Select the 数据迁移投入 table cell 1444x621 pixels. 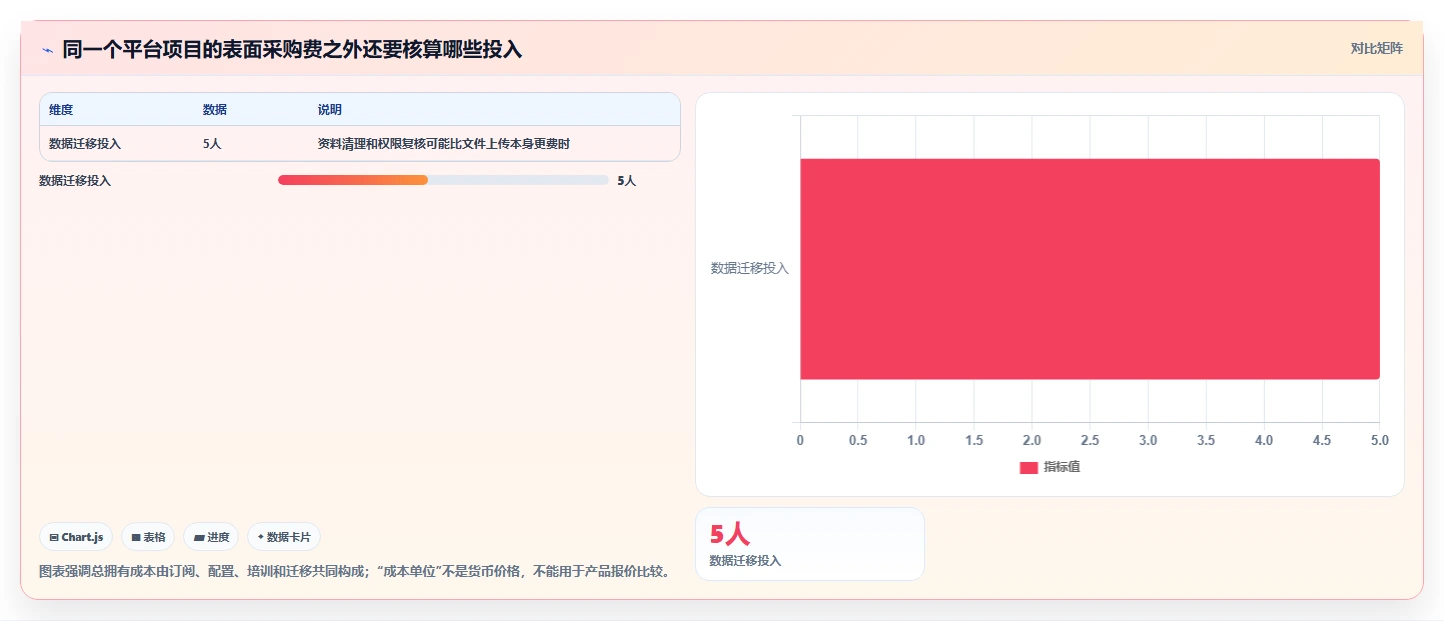[x=85, y=144]
